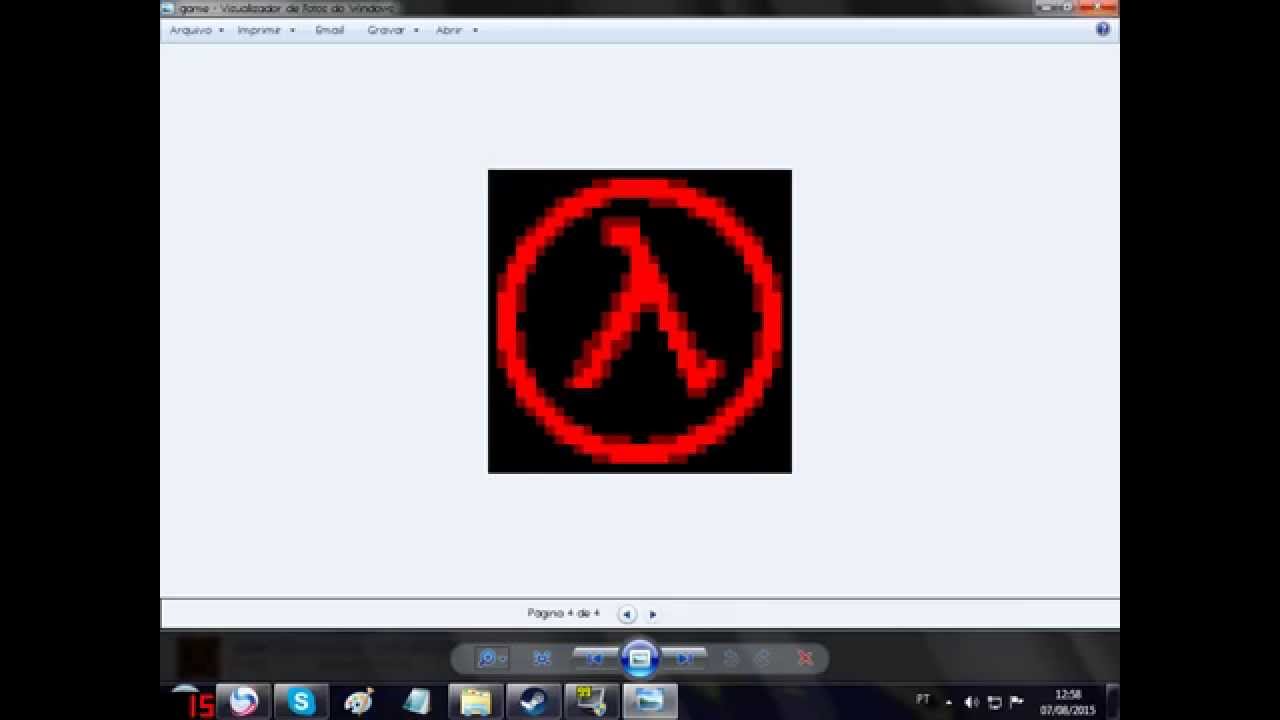1280x720 pixels.
Task: Rotate the image counterclockwise
Action: (729, 658)
